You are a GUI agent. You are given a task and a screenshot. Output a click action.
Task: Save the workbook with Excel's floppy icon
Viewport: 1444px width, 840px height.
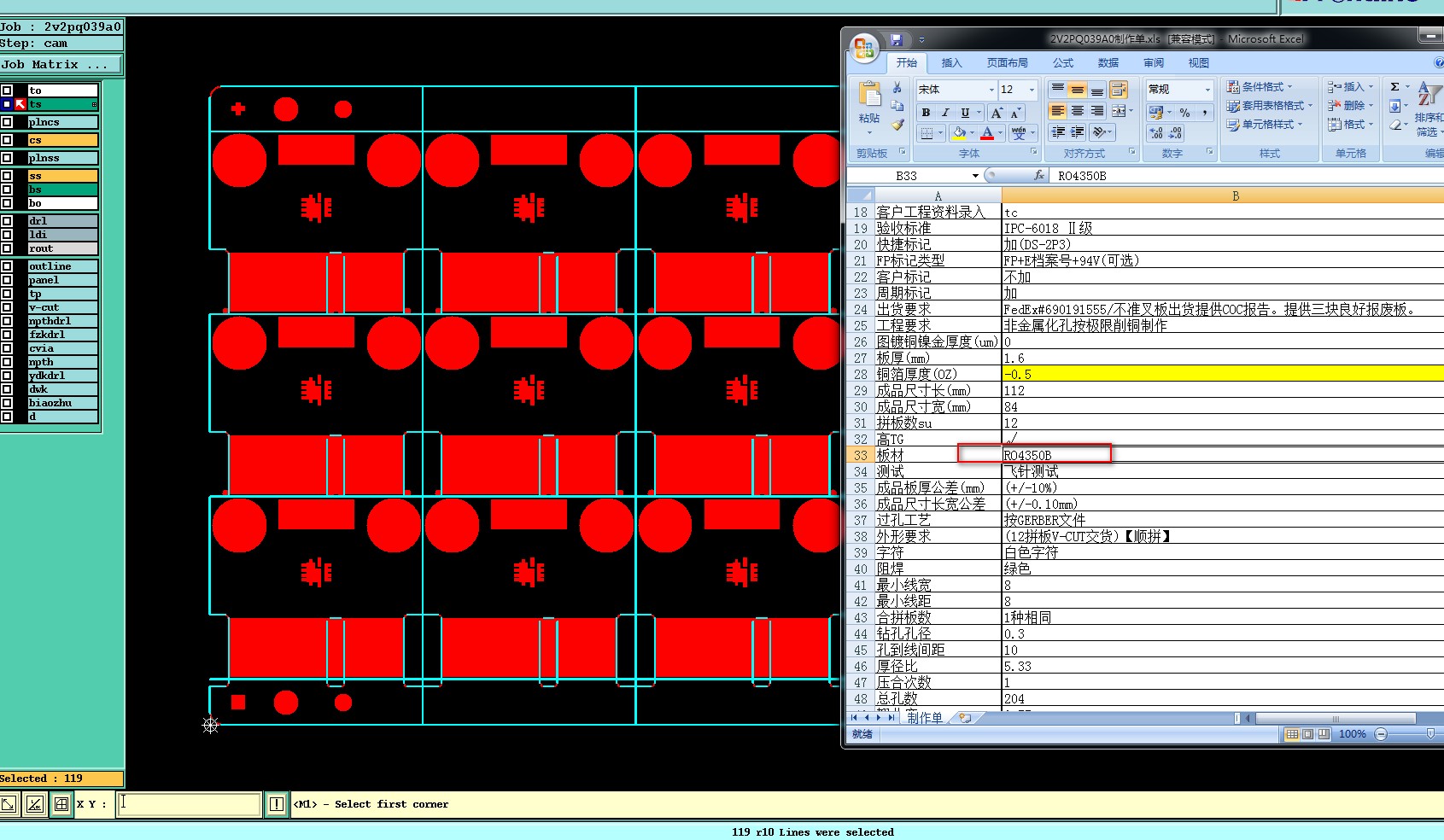point(896,39)
